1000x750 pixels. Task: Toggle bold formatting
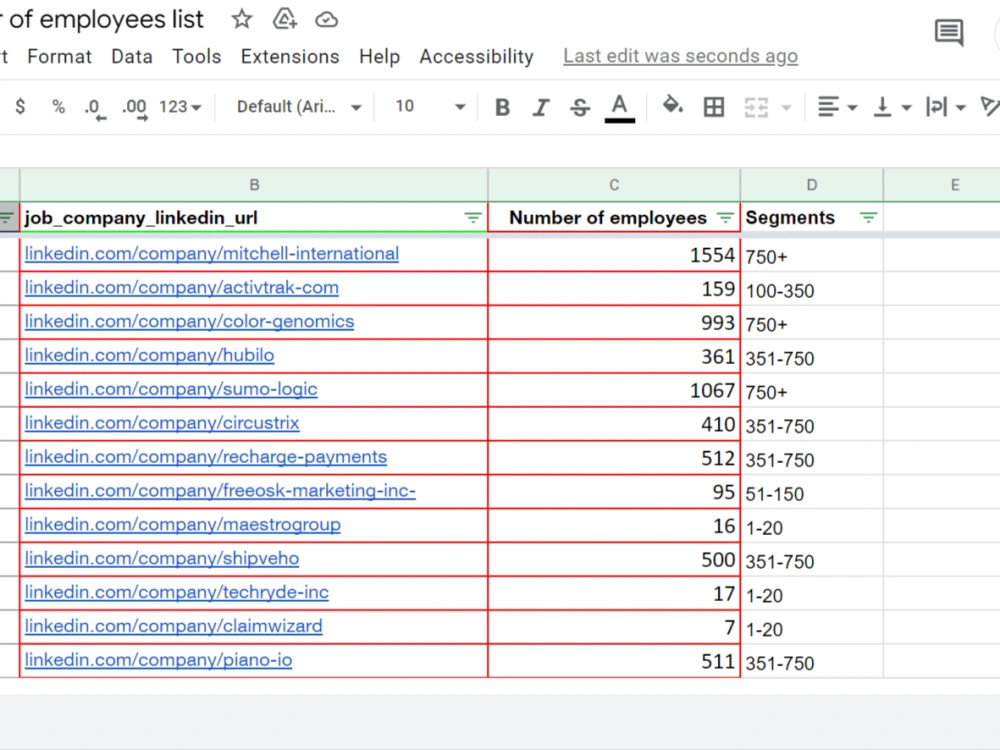pos(503,107)
